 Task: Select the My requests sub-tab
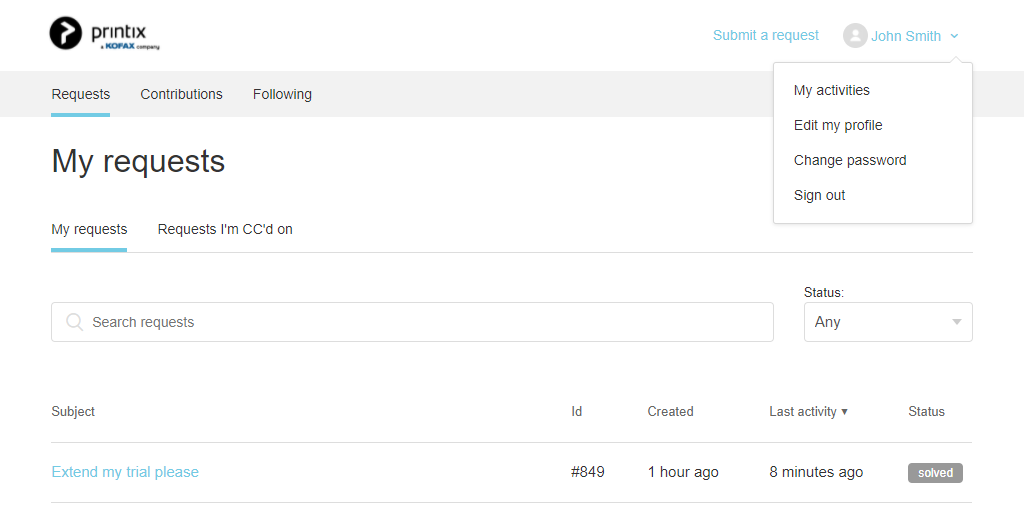89,229
